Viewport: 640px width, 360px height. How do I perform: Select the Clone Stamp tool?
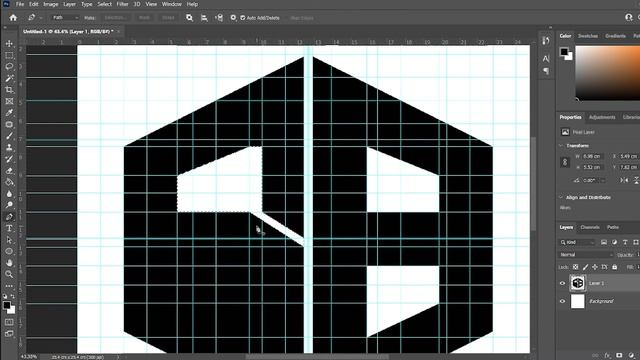pyautogui.click(x=9, y=147)
